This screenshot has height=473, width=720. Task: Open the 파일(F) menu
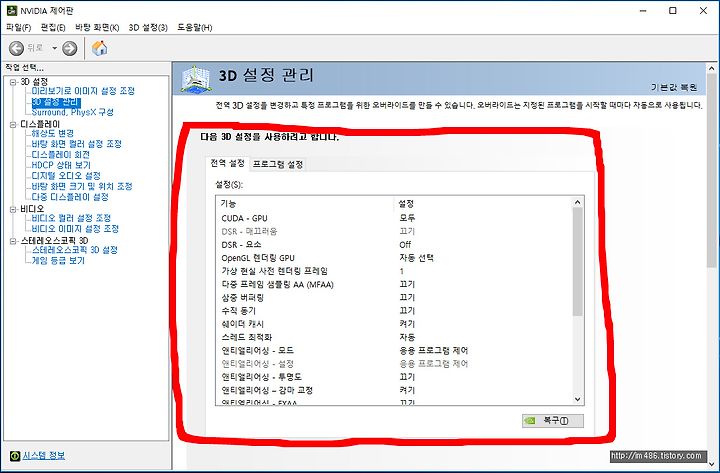pos(18,28)
